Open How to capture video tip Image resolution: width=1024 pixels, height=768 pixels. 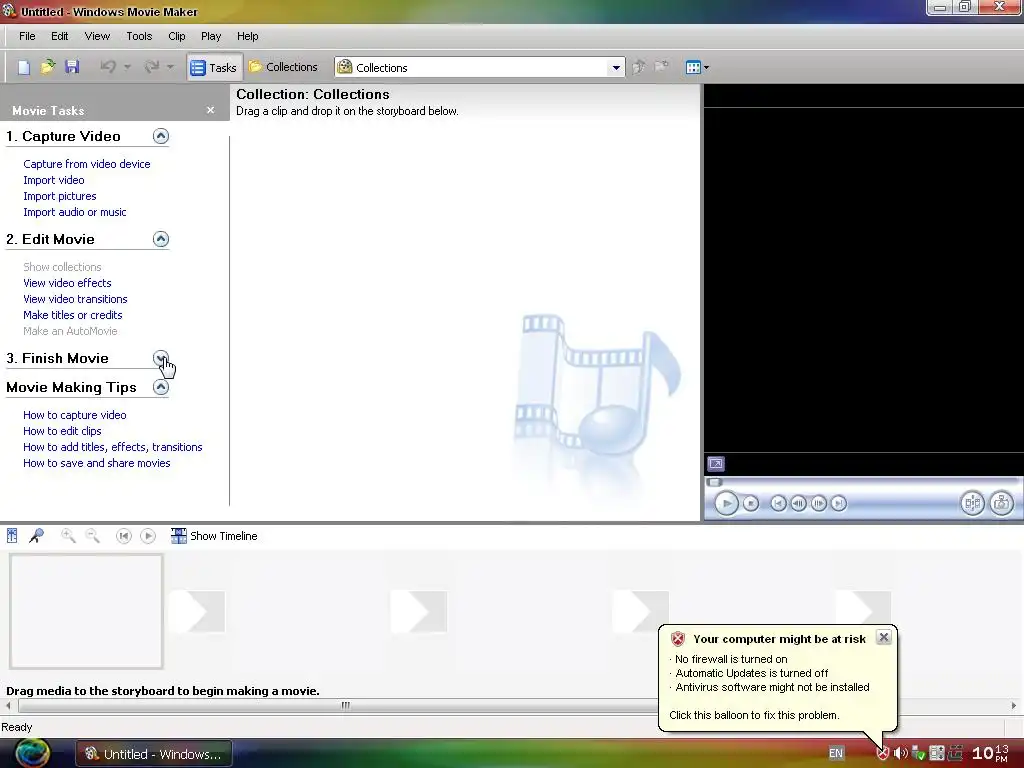tap(74, 415)
